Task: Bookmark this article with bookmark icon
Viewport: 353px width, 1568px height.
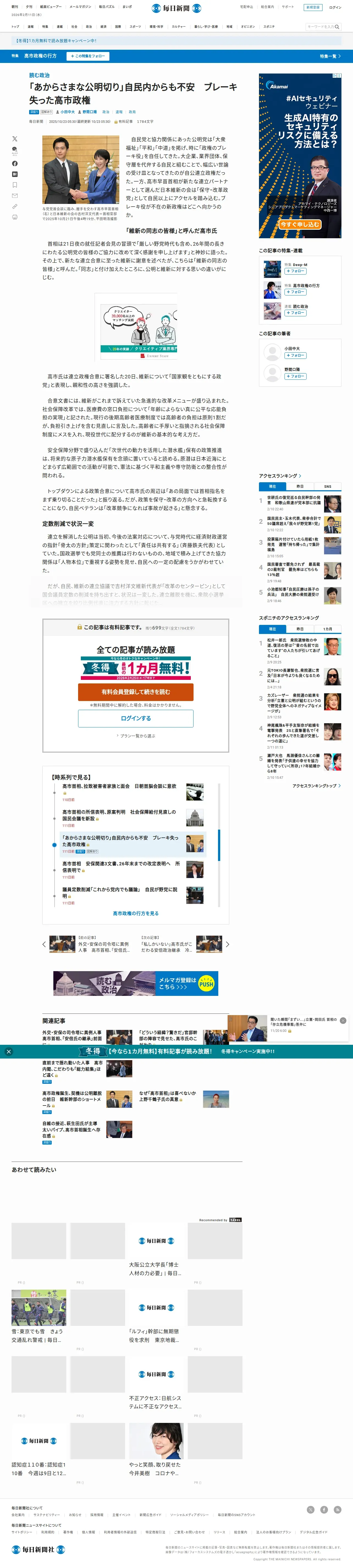Action: (x=15, y=184)
